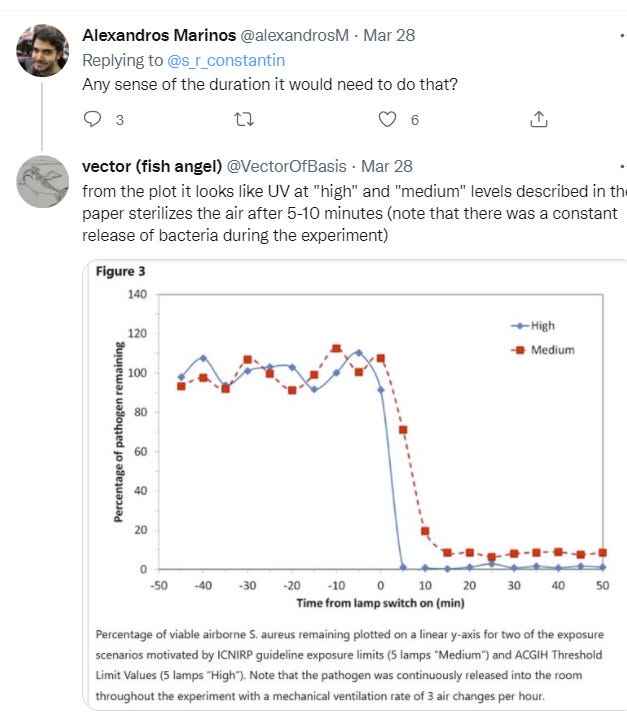
Task: Open the @s_r_constantin profile link
Action: 226,60
